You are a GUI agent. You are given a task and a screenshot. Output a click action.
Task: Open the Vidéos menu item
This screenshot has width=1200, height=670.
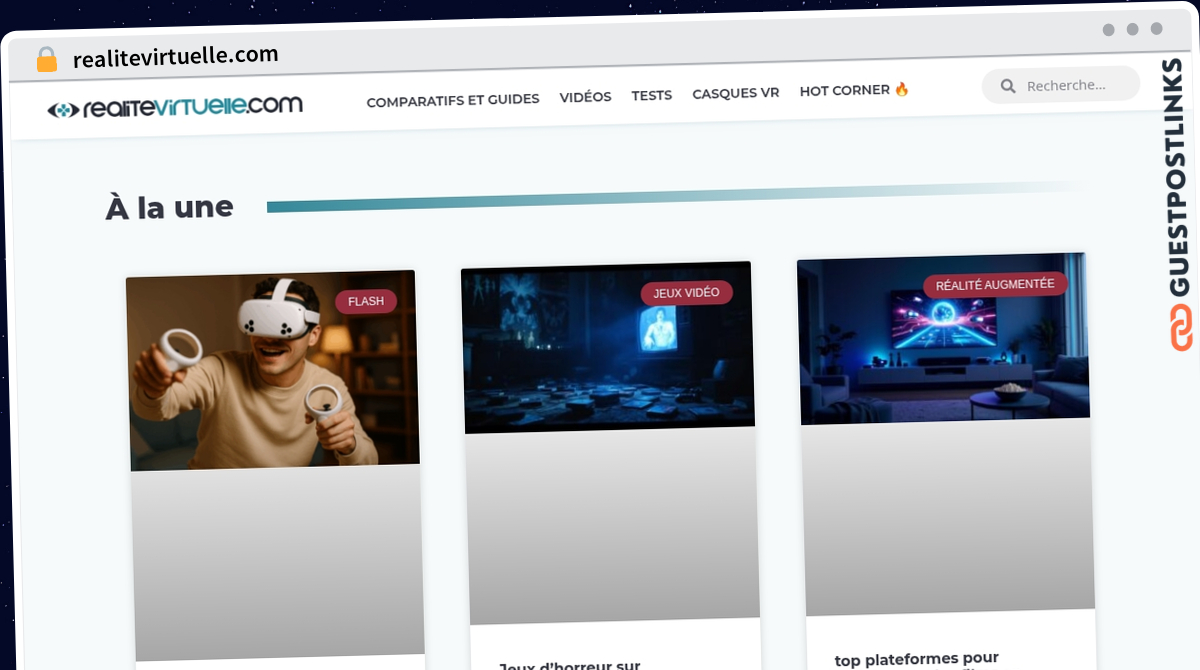tap(585, 97)
